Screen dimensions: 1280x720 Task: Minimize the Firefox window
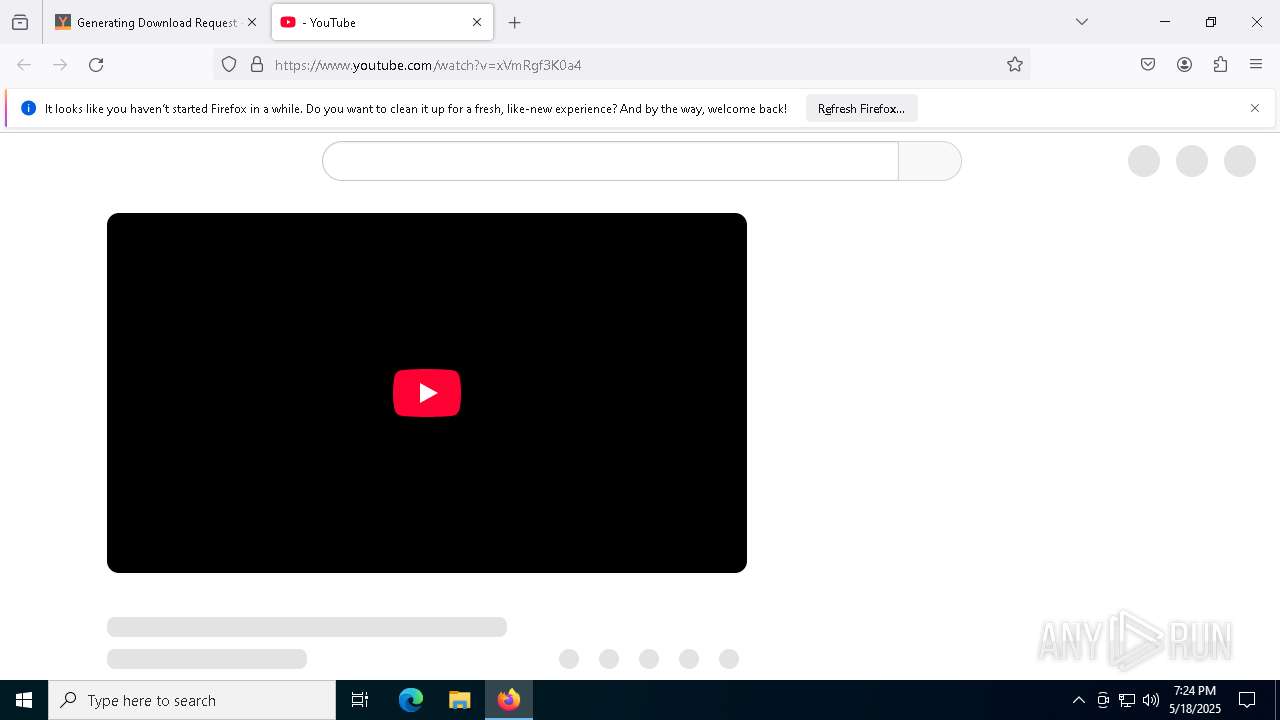tap(1165, 22)
